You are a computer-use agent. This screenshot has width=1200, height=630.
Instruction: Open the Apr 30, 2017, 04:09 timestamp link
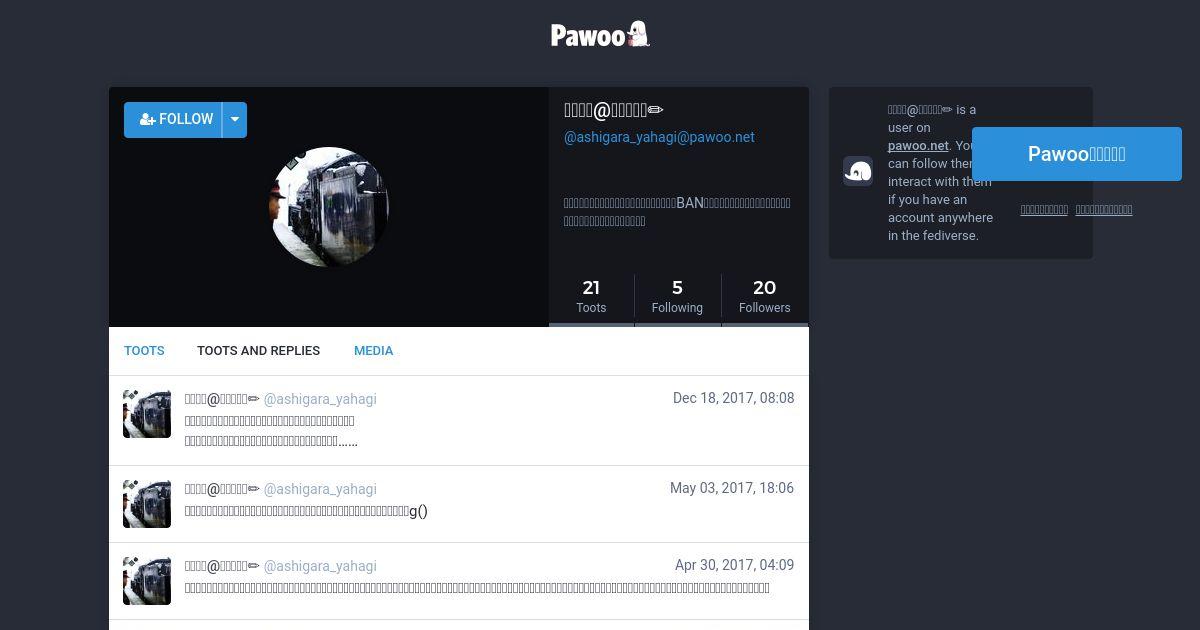pyautogui.click(x=734, y=565)
